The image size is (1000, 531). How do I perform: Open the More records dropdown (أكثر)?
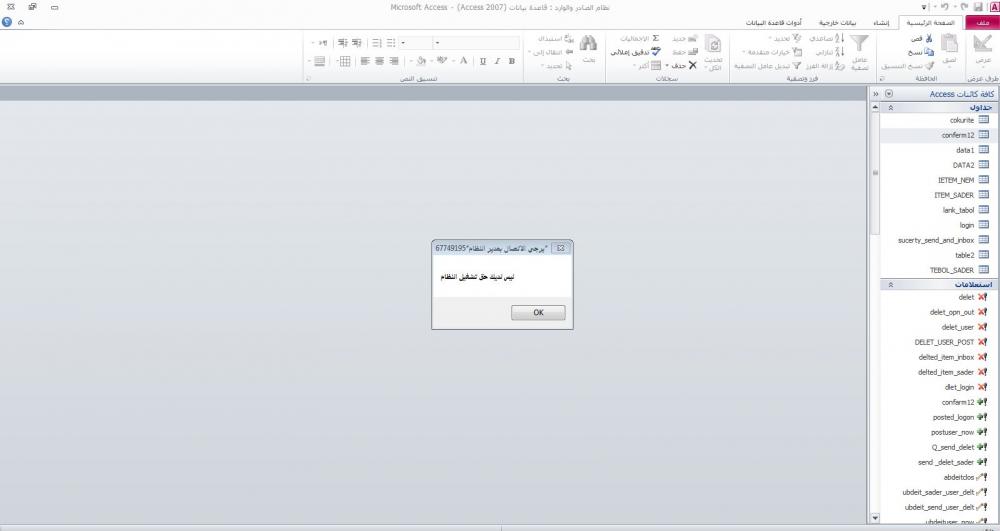click(x=647, y=66)
